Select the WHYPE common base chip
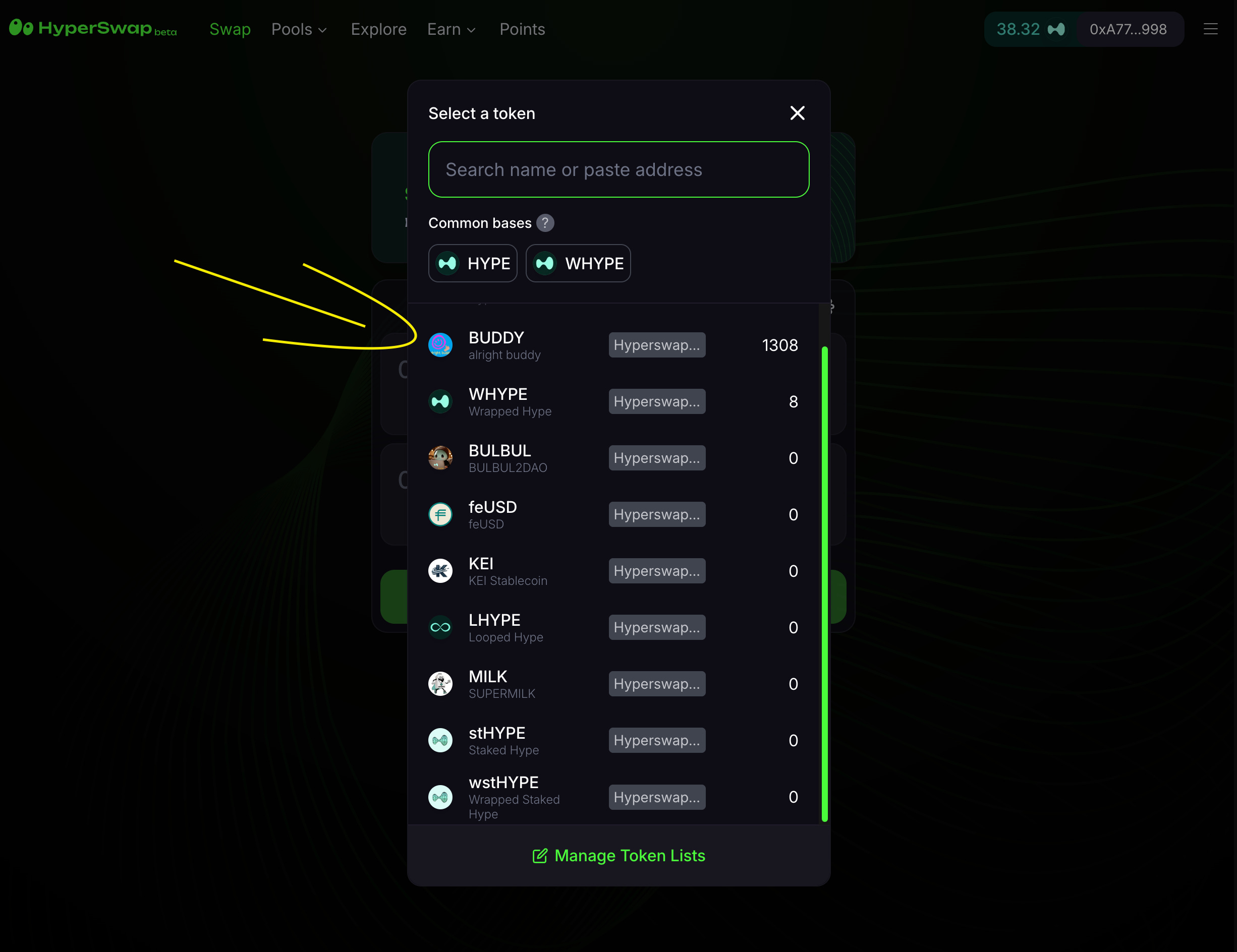 click(578, 263)
